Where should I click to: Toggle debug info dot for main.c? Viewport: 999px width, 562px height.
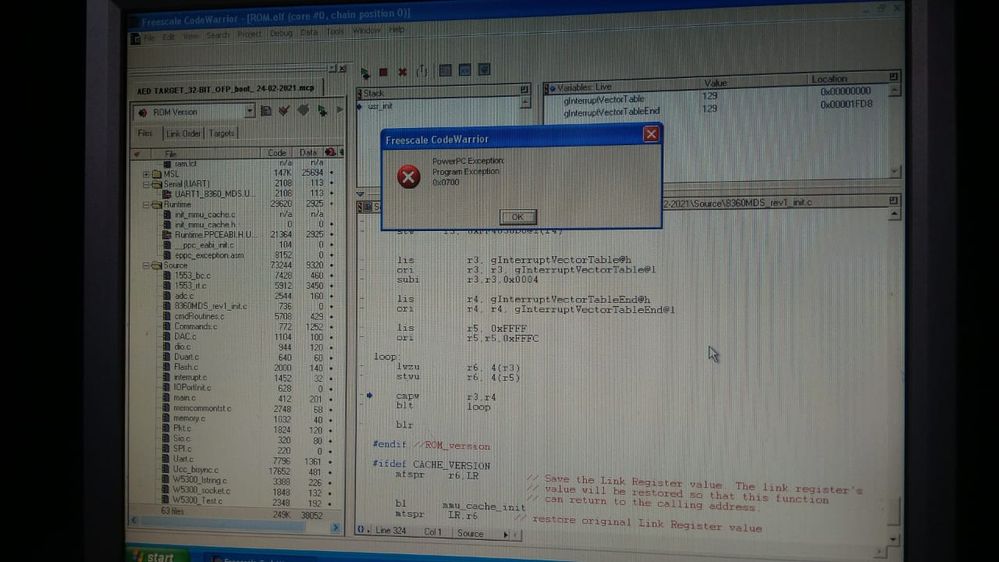click(x=330, y=398)
